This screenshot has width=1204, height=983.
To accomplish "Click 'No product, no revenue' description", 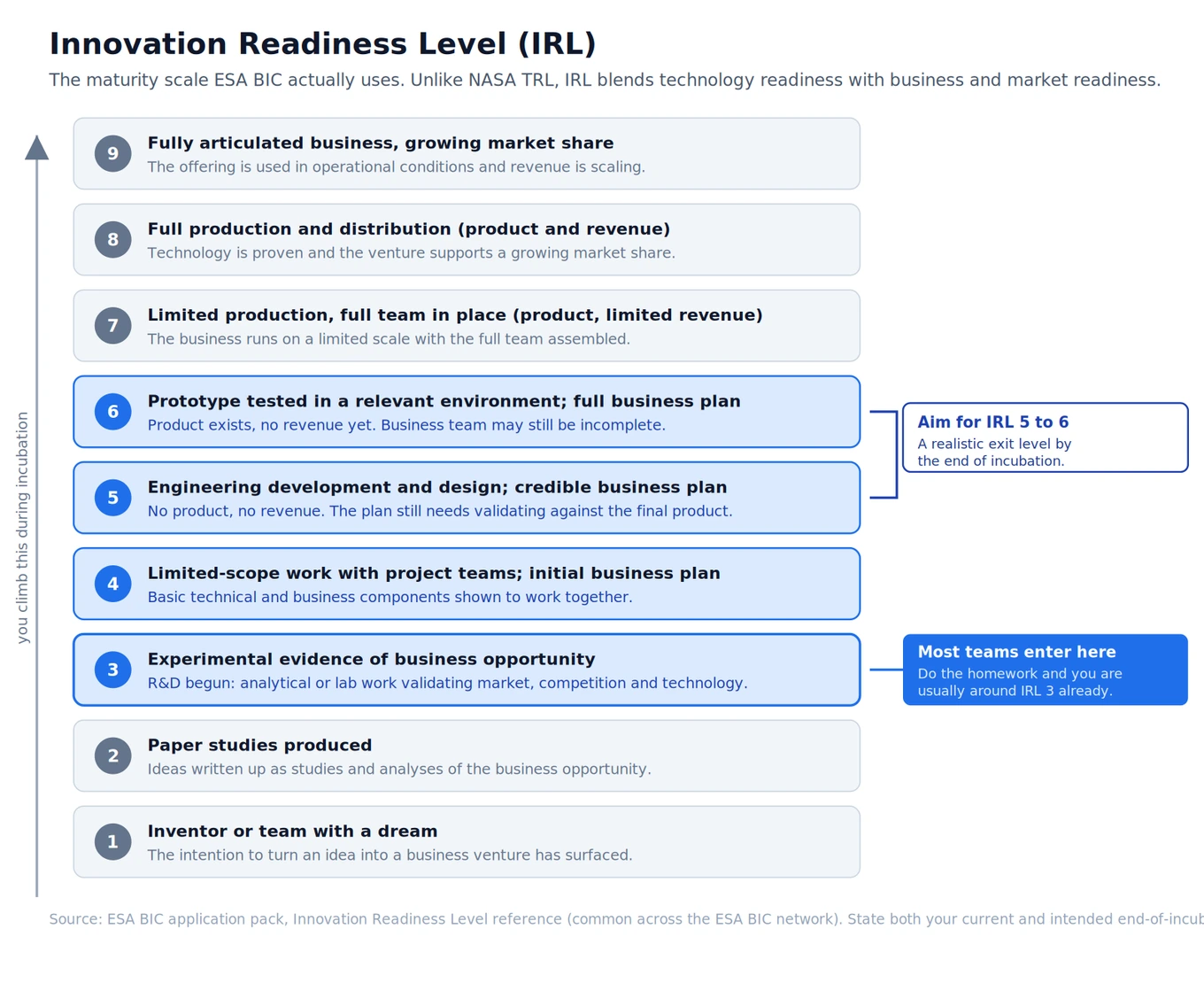I will point(440,511).
